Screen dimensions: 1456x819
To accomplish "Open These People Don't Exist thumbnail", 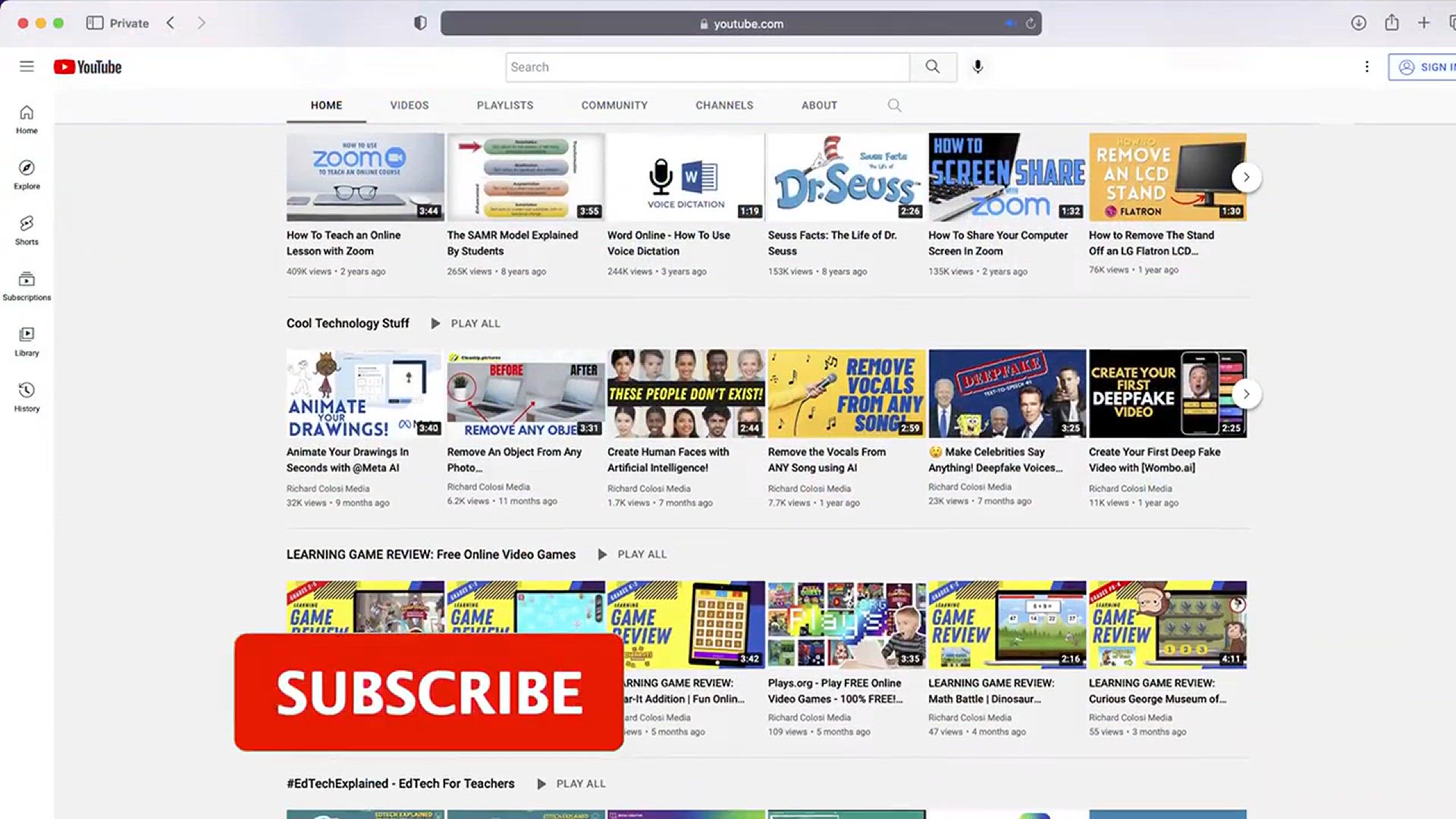I will [x=686, y=394].
